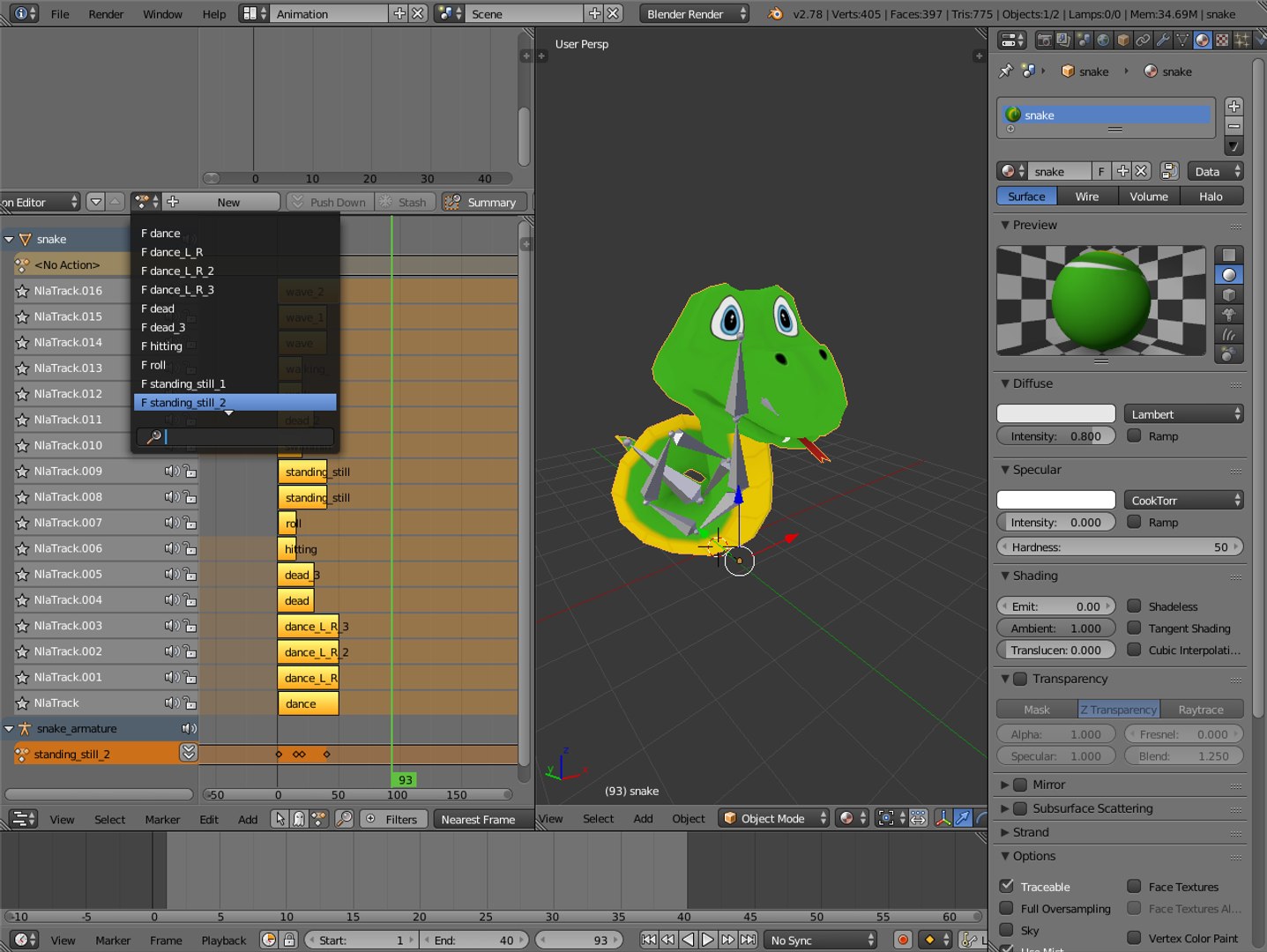
Task: Enable the auto-keying record button
Action: coord(902,940)
